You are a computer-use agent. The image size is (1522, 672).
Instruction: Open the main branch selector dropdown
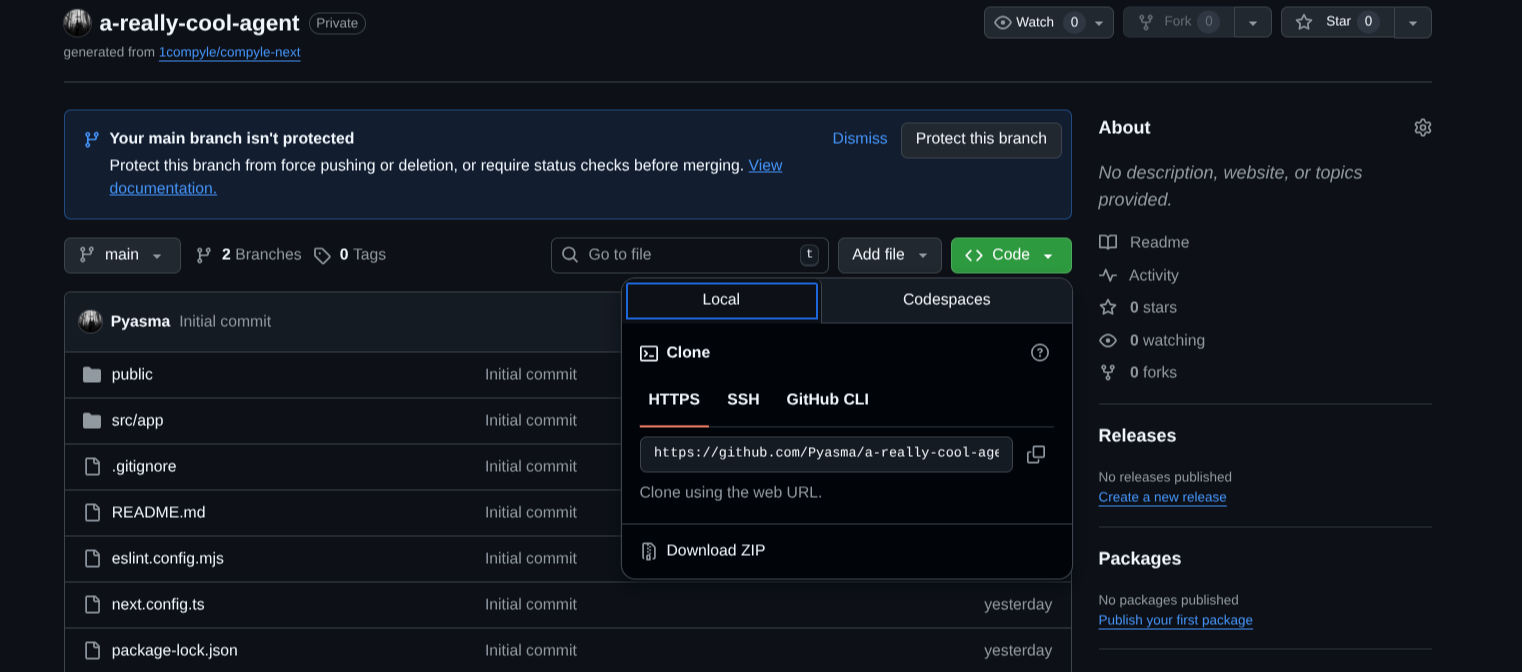(121, 255)
